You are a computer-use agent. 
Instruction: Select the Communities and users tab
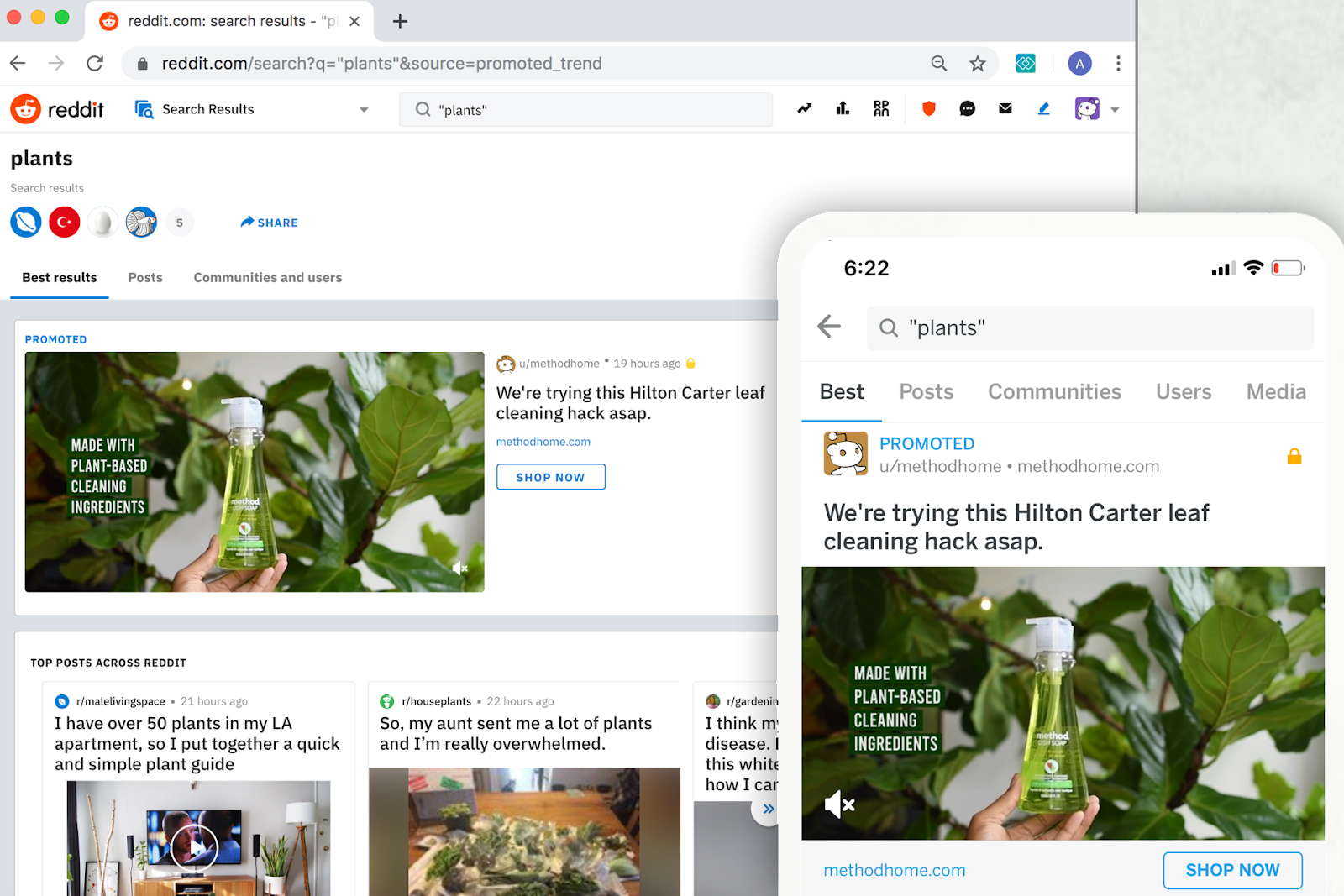(267, 278)
